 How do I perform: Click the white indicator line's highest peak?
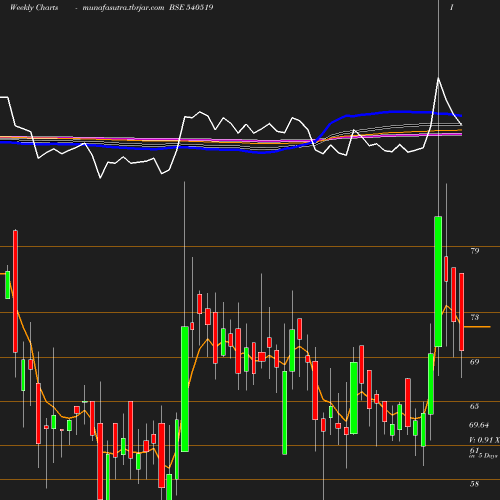pos(438,79)
